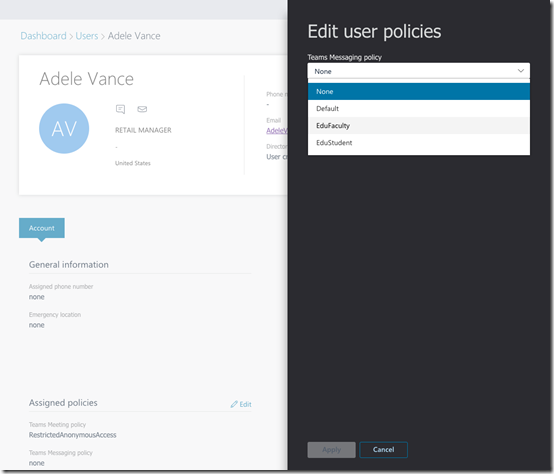The width and height of the screenshot is (554, 474).
Task: Open the Account tab
Action: point(42,228)
